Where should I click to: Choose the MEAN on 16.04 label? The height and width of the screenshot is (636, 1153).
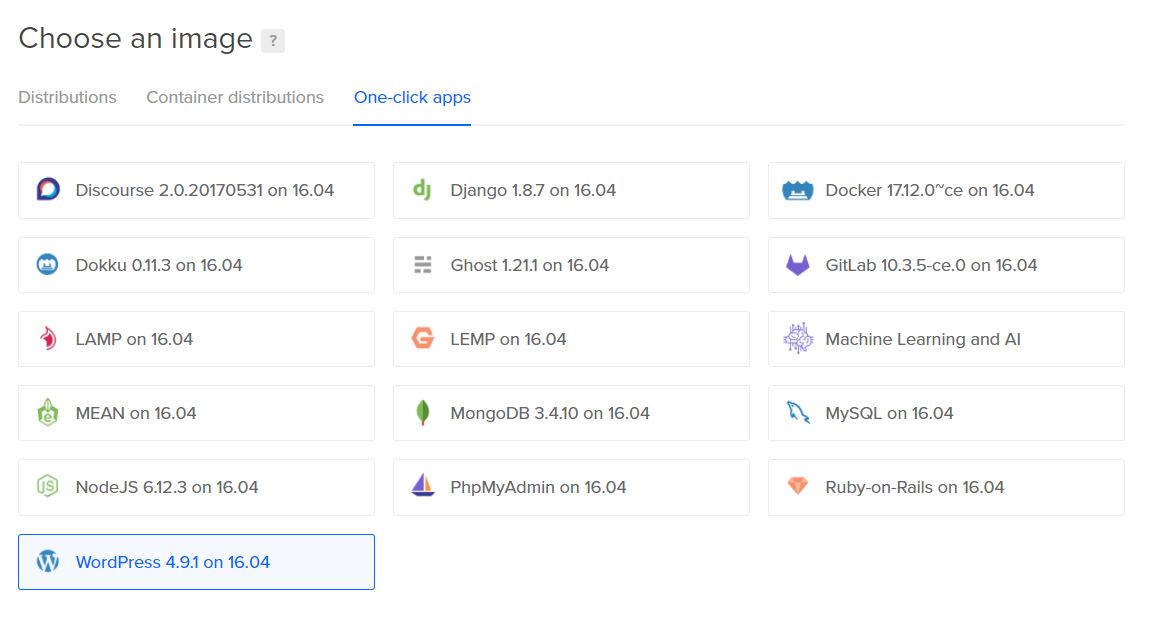click(x=136, y=413)
